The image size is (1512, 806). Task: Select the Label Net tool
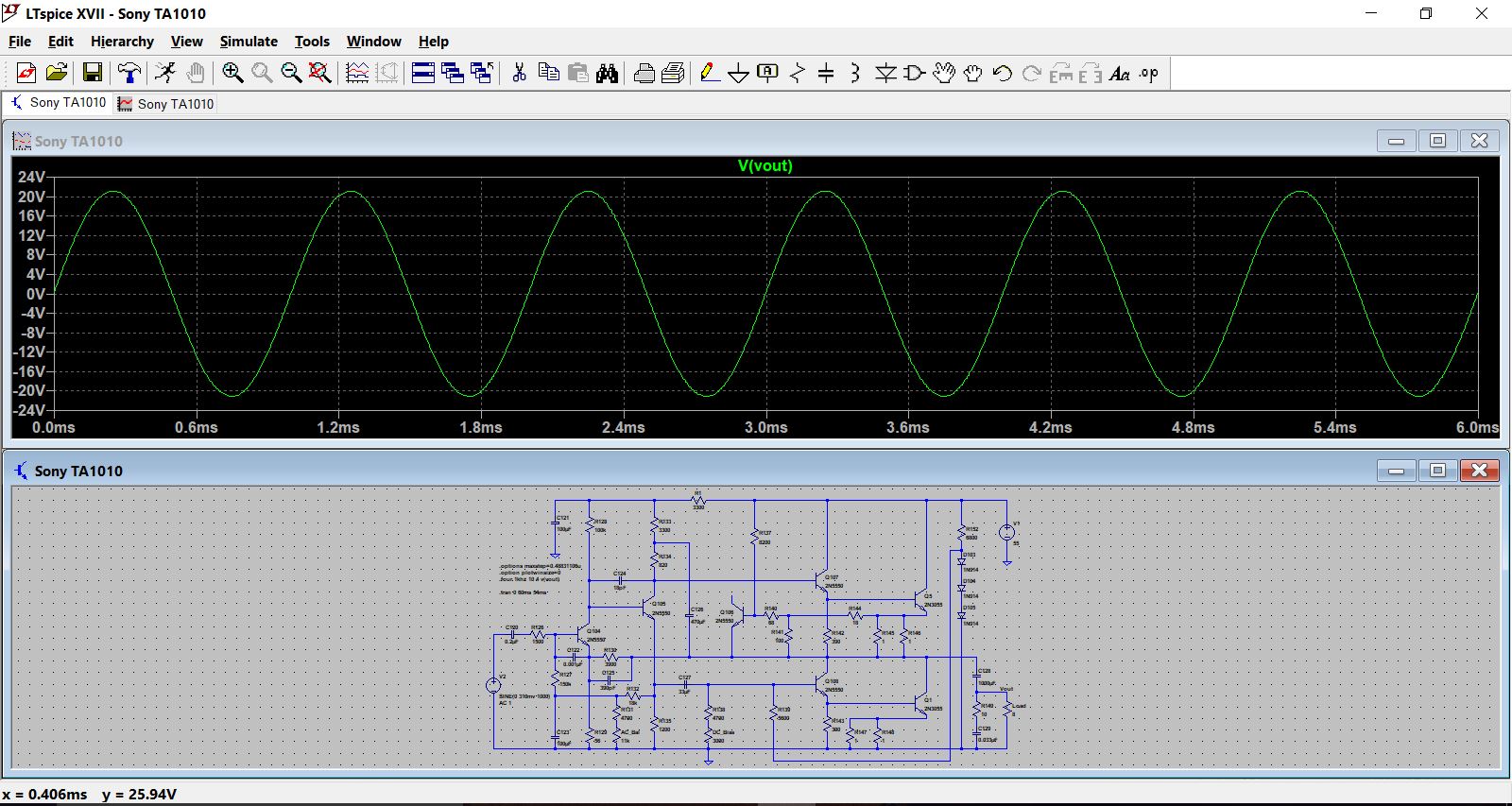coord(768,73)
